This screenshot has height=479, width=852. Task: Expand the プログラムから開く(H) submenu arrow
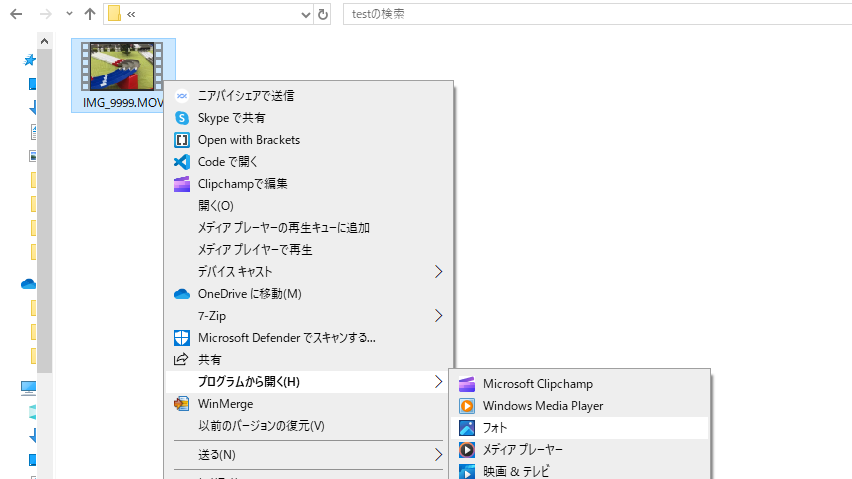[x=438, y=382]
